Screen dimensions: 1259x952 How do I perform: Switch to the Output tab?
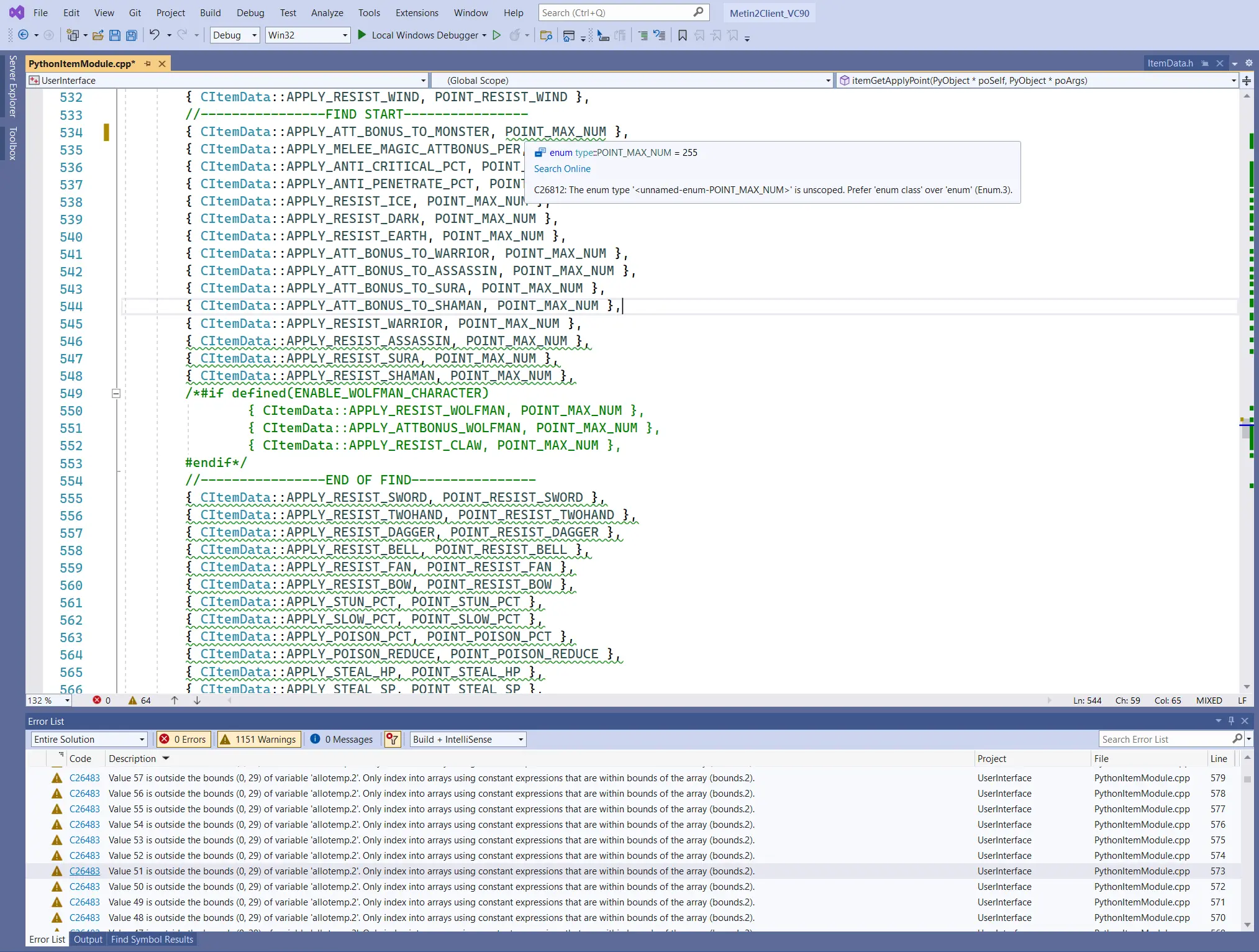click(88, 940)
